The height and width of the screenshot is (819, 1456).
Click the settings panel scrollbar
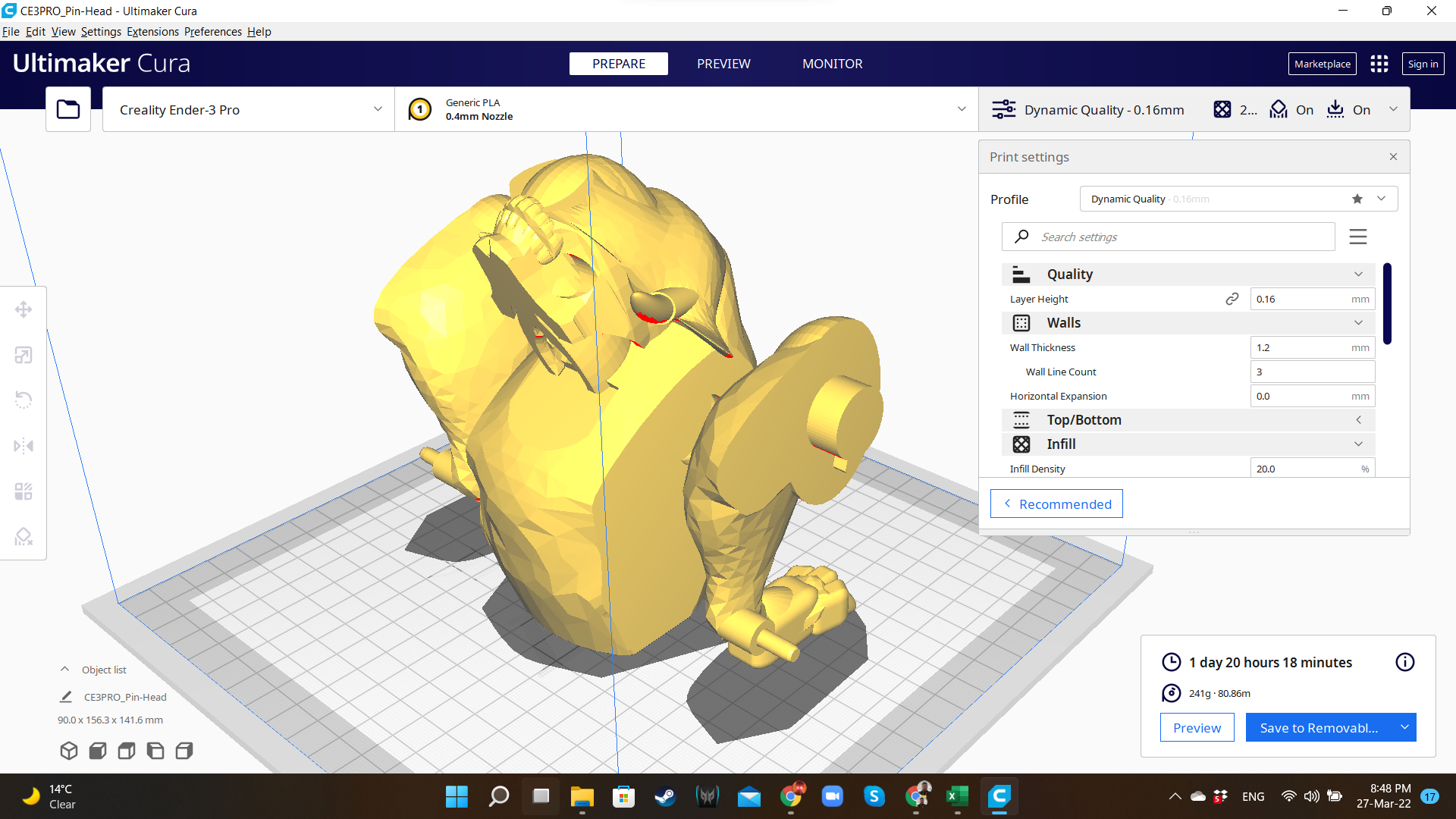(1387, 303)
